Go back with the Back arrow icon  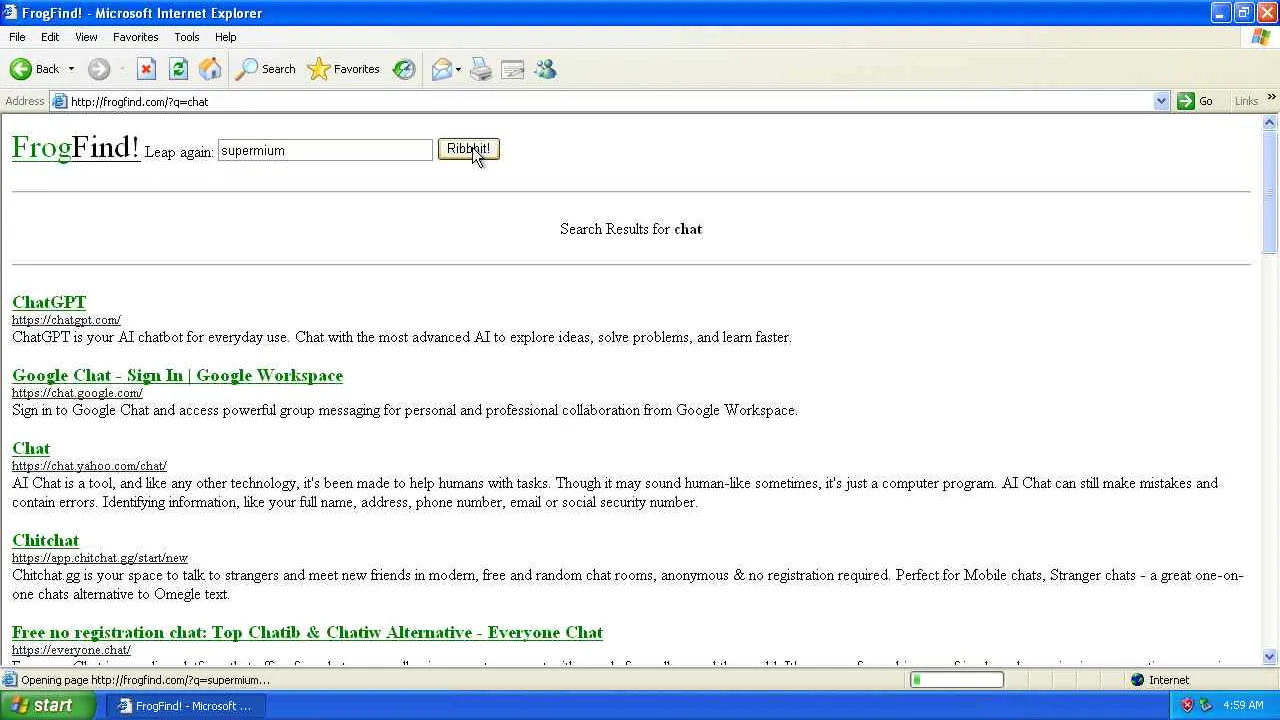pos(20,69)
